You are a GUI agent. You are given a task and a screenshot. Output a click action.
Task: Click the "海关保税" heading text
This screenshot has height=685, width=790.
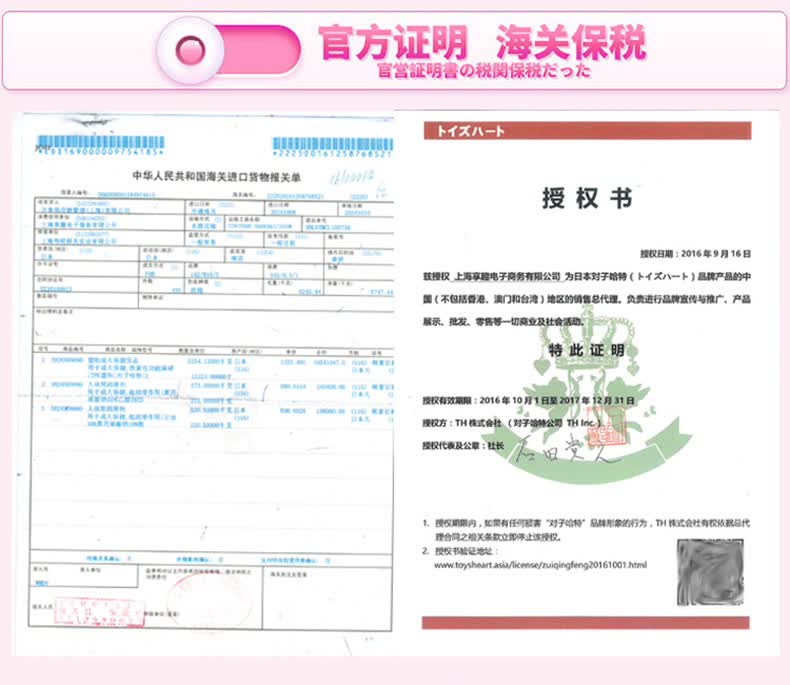point(571,42)
